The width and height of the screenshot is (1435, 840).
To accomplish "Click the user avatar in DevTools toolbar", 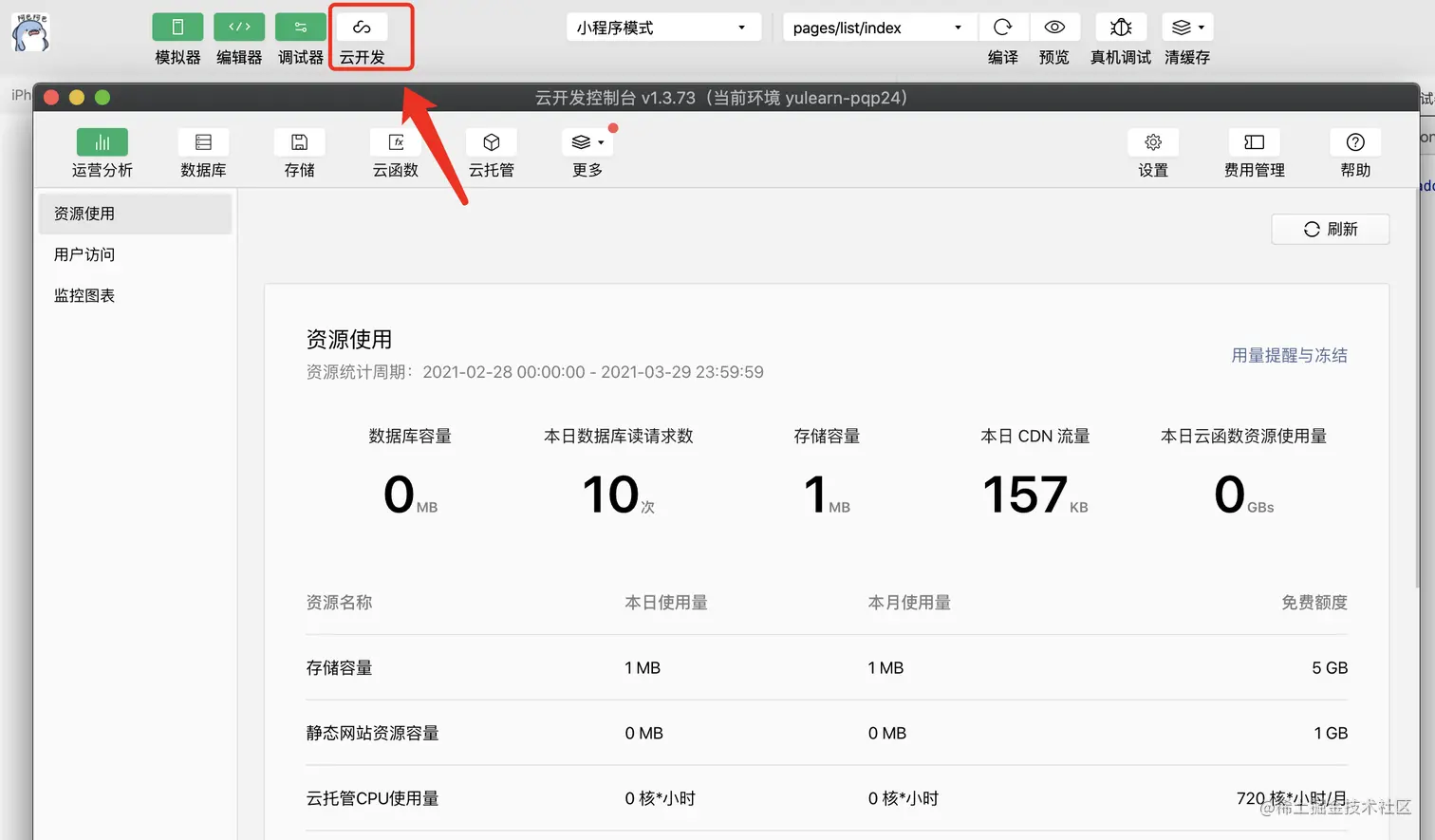I will [30, 33].
